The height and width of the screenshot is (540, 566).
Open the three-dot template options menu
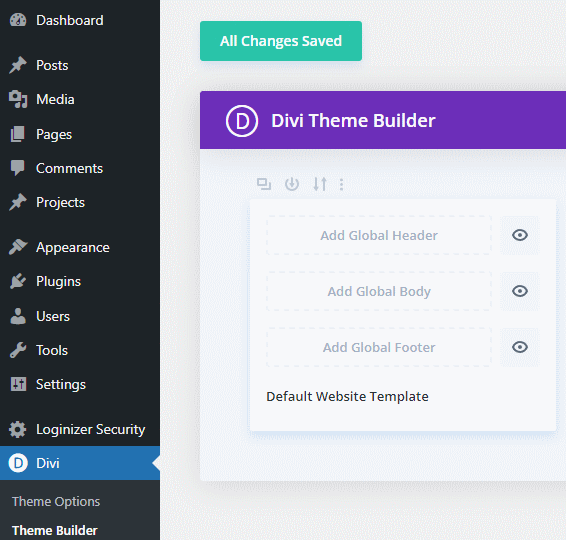click(x=341, y=184)
